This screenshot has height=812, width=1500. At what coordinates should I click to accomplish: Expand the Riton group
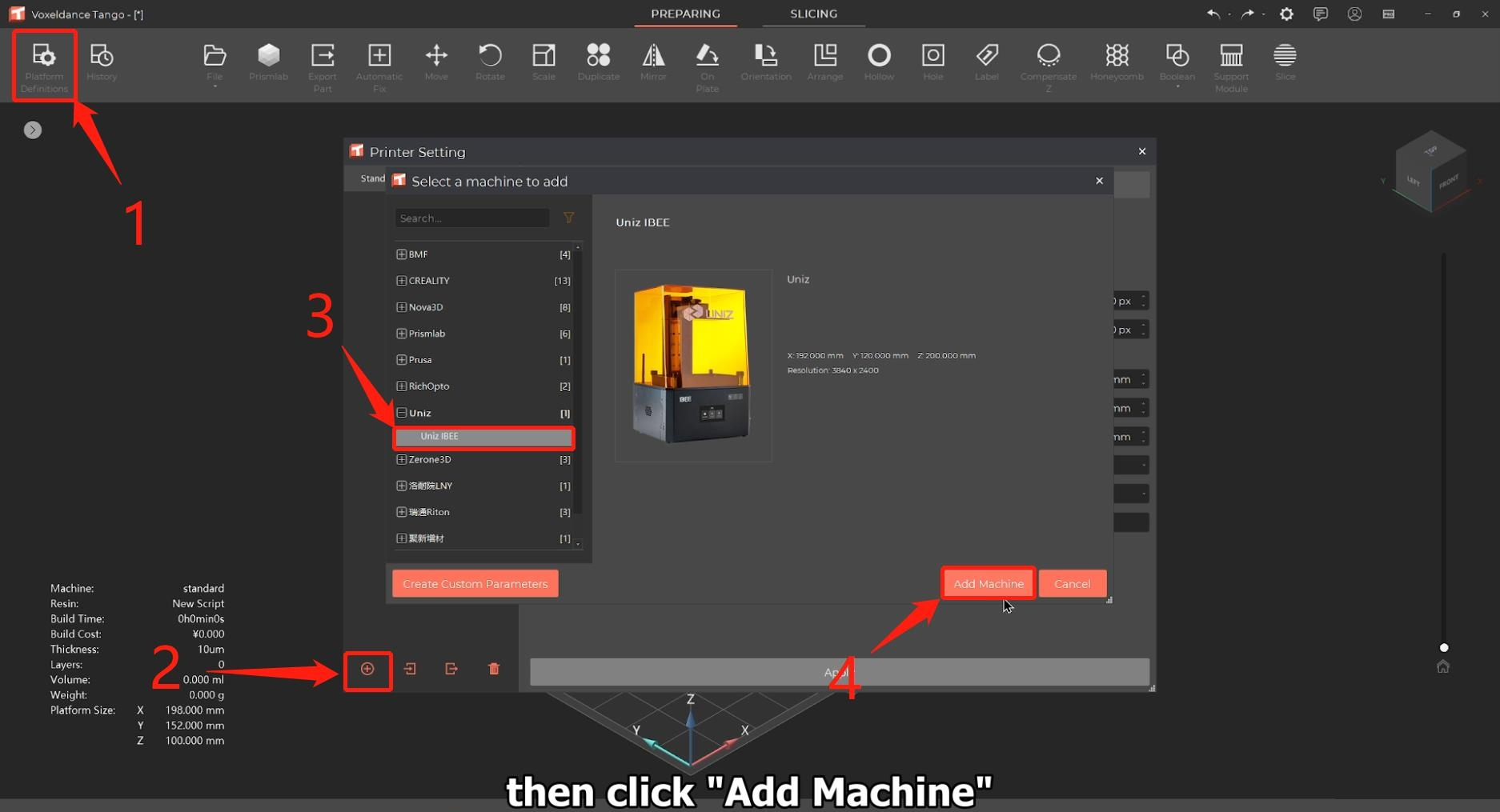pos(402,512)
